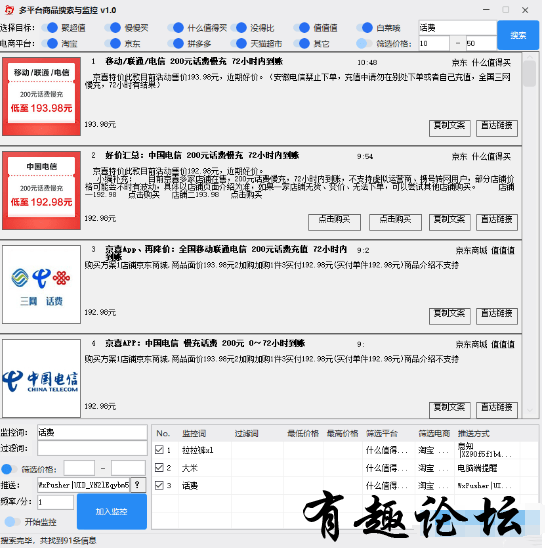Click the 频率/分 frequency field

[55, 502]
